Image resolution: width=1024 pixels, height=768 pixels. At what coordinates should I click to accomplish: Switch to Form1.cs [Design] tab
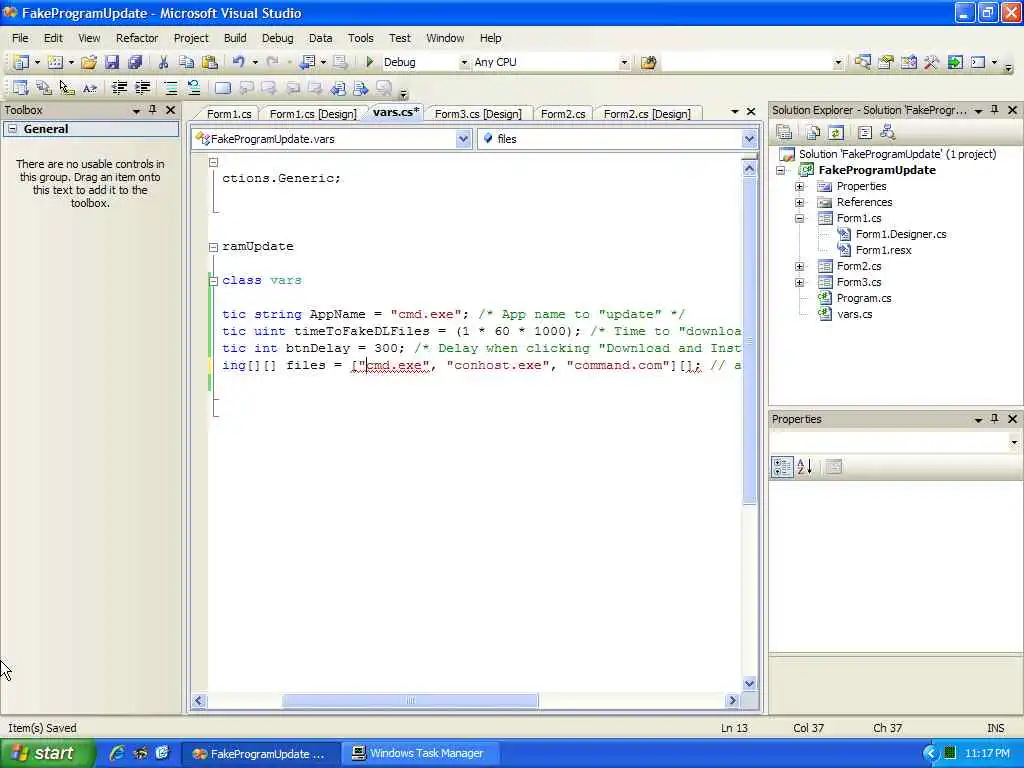click(313, 114)
